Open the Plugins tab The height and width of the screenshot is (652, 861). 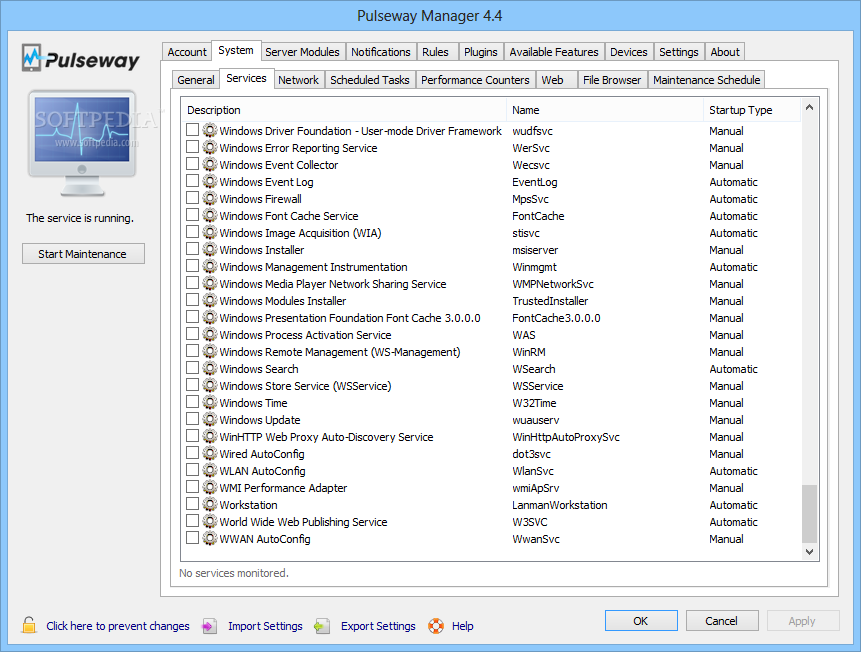coord(480,52)
